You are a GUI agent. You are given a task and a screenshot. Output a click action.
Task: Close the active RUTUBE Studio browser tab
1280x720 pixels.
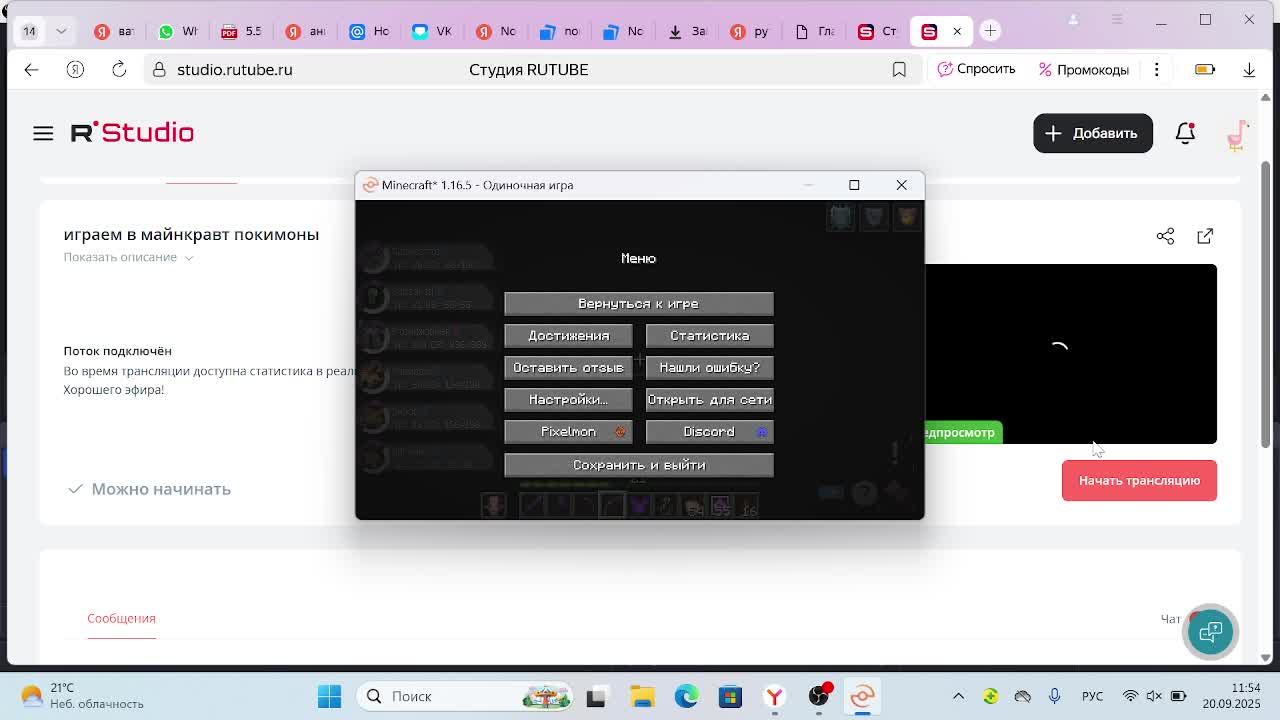pos(957,31)
